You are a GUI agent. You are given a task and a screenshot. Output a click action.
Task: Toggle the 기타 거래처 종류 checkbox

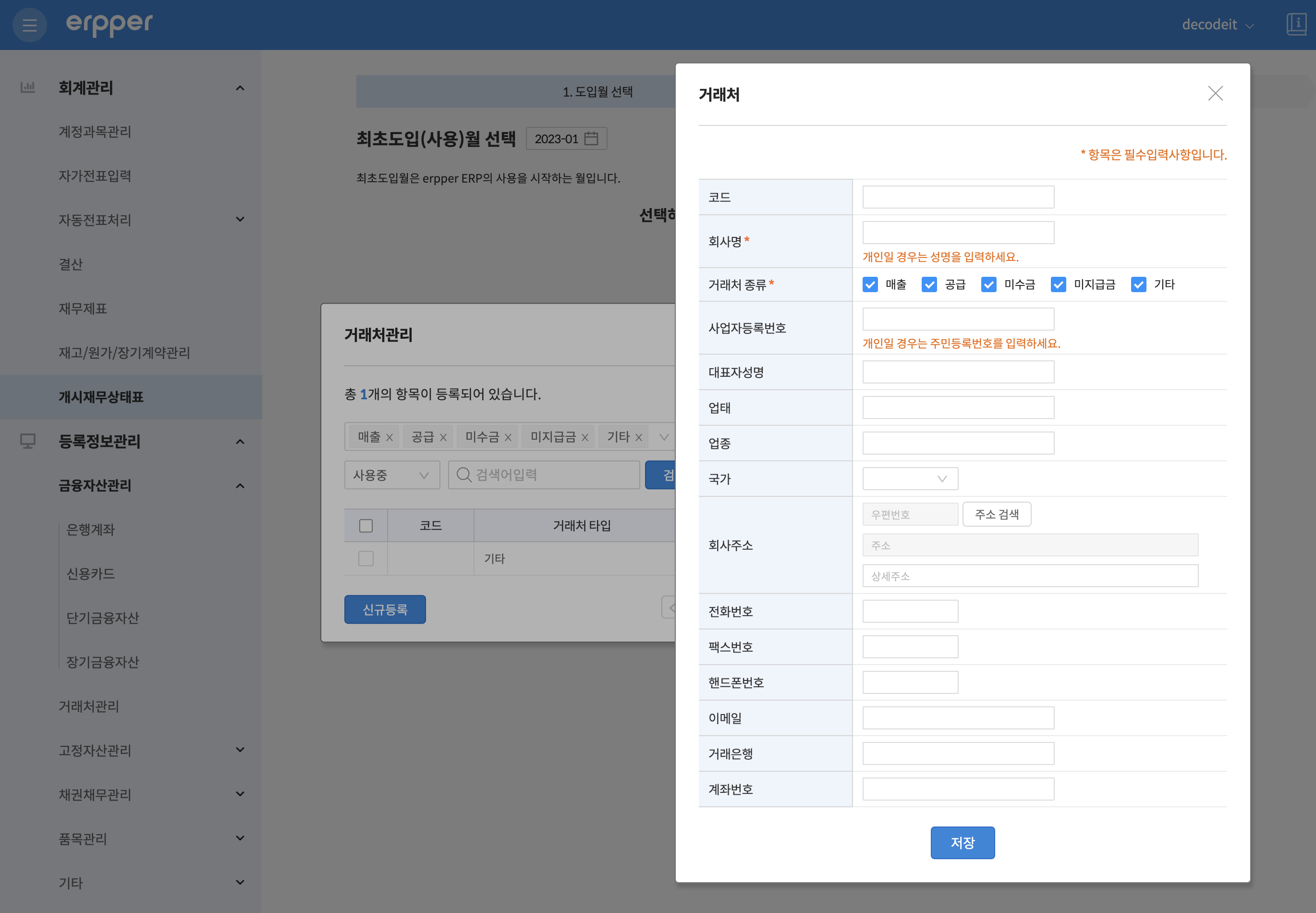1138,284
